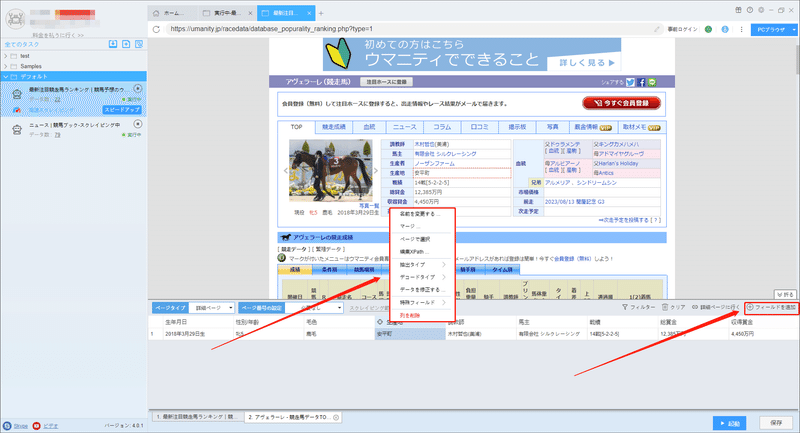
Task: Click the new task group icon
Action: click(126, 44)
